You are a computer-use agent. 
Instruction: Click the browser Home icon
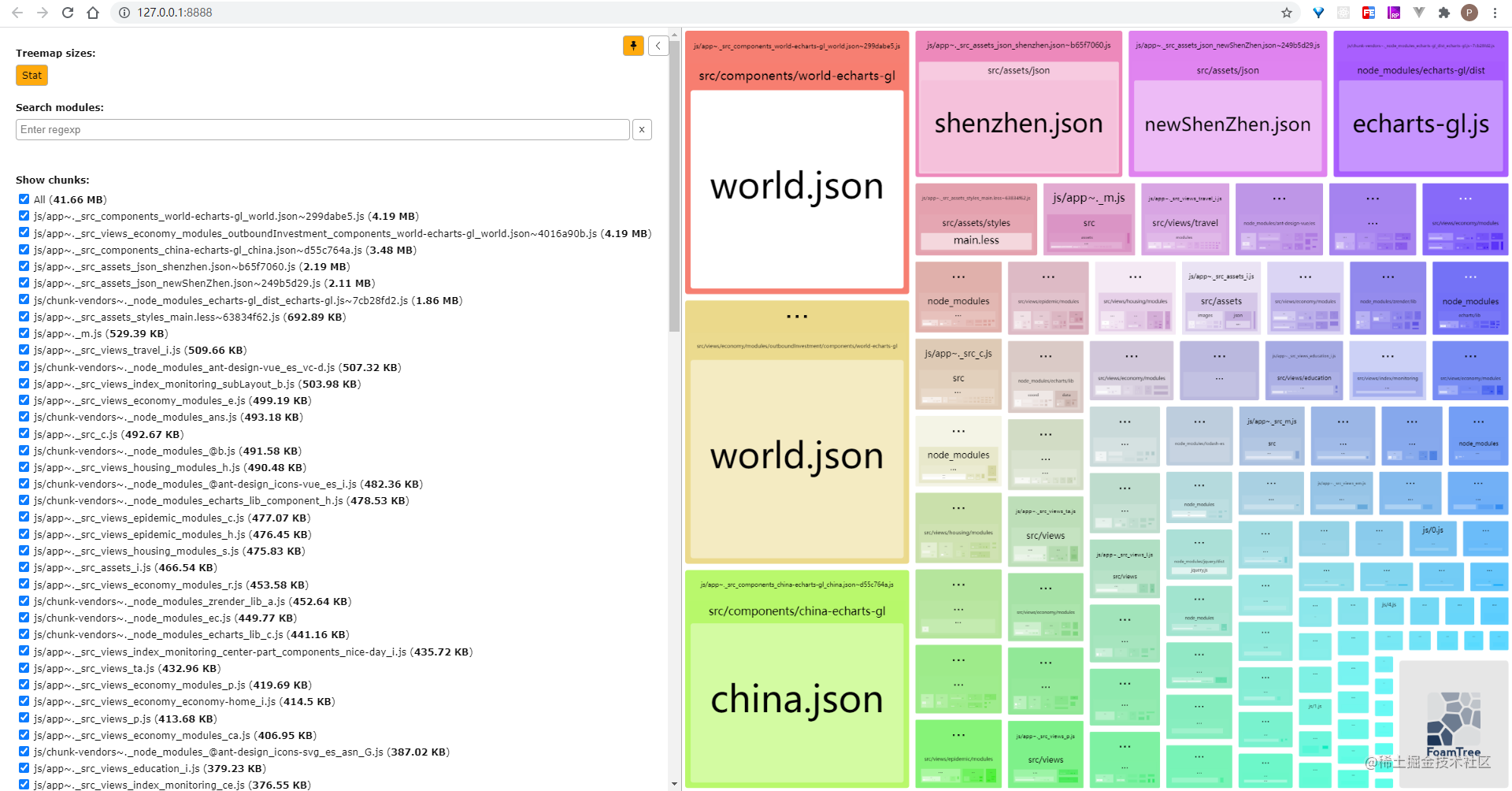coord(92,13)
